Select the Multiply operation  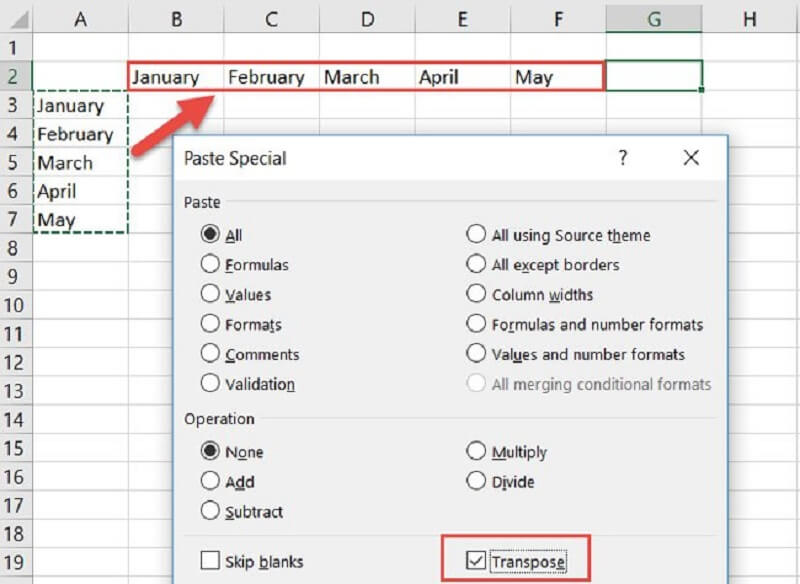click(477, 452)
